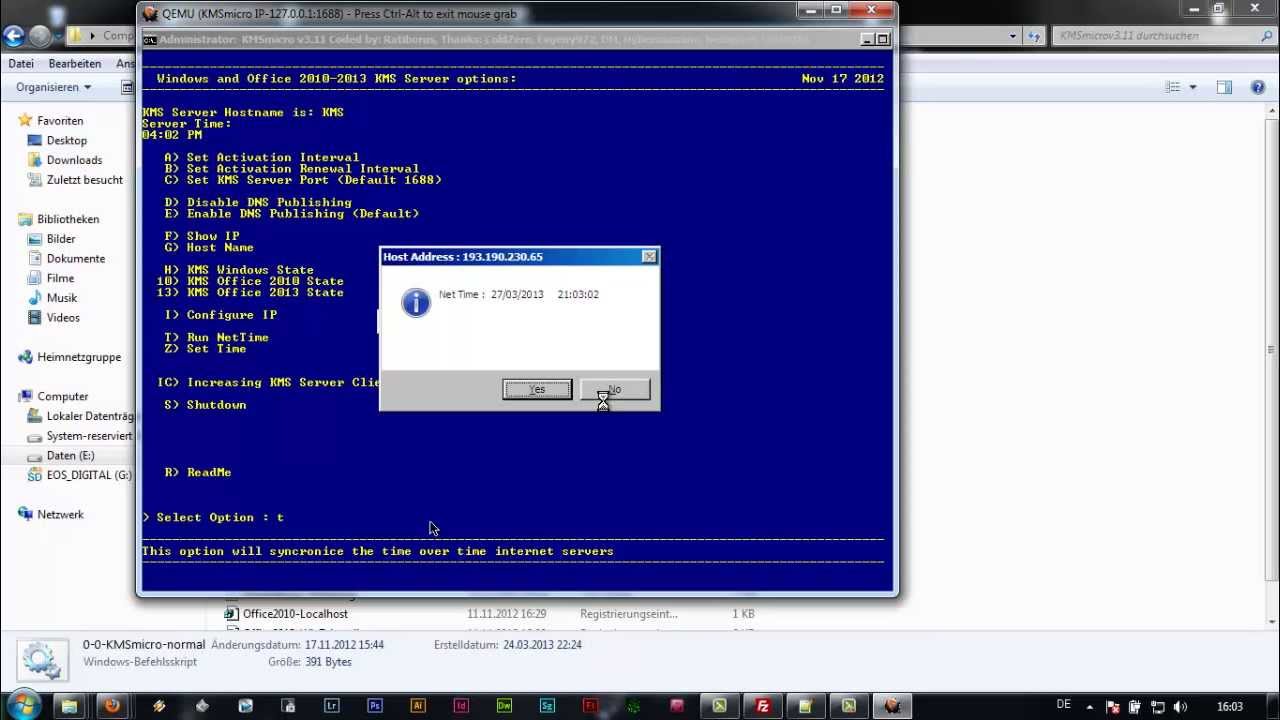
Task: Open Adobe Illustrator taskbar icon
Action: pyautogui.click(x=418, y=706)
